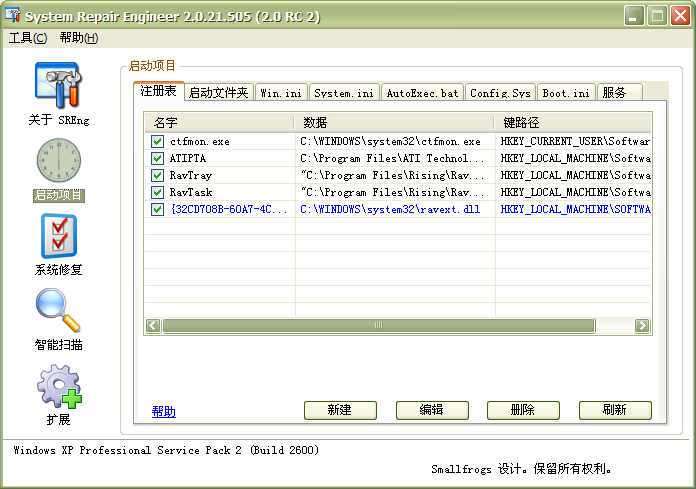Click the HKEY_CURRENT_USER\Softwar key path cell
696x489 pixels.
(x=575, y=142)
